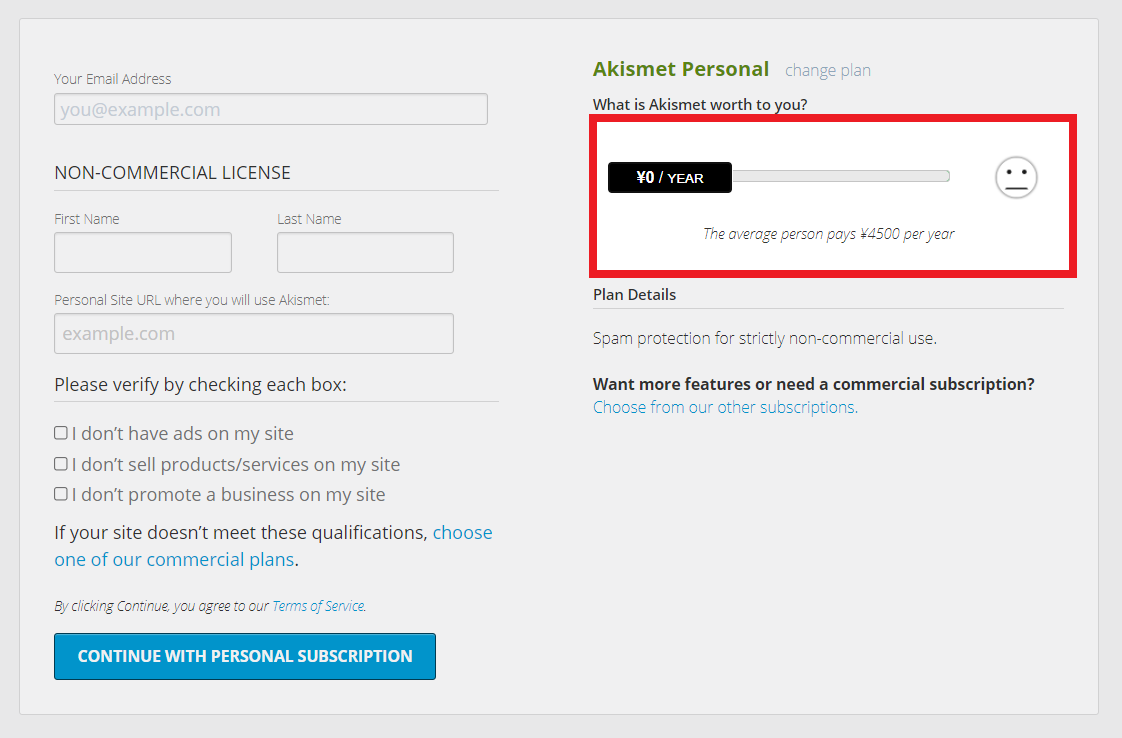This screenshot has width=1122, height=738.
Task: Click the Akismet Personal plan title
Action: tap(681, 69)
